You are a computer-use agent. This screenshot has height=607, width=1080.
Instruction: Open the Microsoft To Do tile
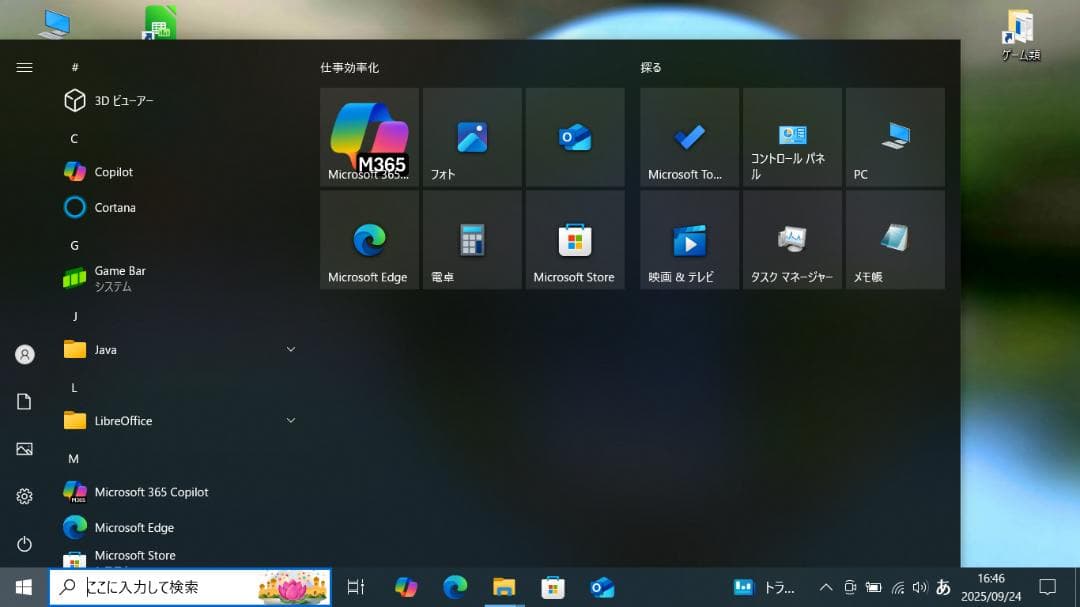pos(689,137)
